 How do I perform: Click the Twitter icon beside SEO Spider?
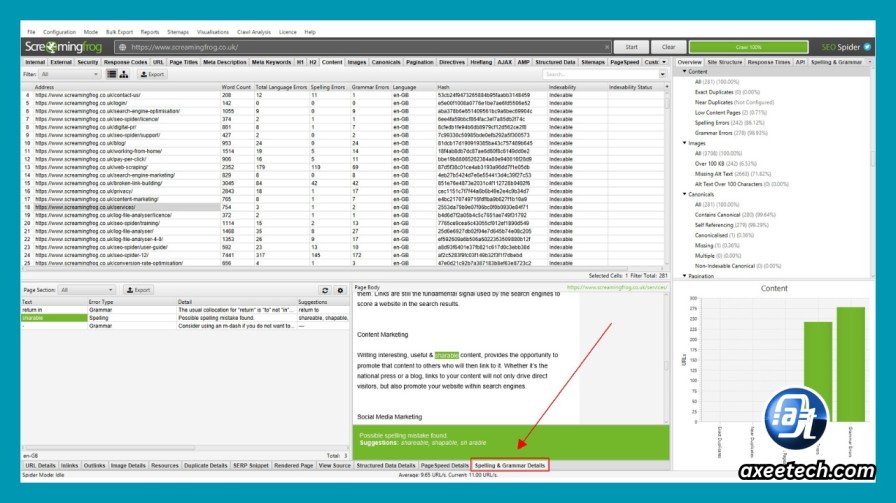(x=867, y=47)
